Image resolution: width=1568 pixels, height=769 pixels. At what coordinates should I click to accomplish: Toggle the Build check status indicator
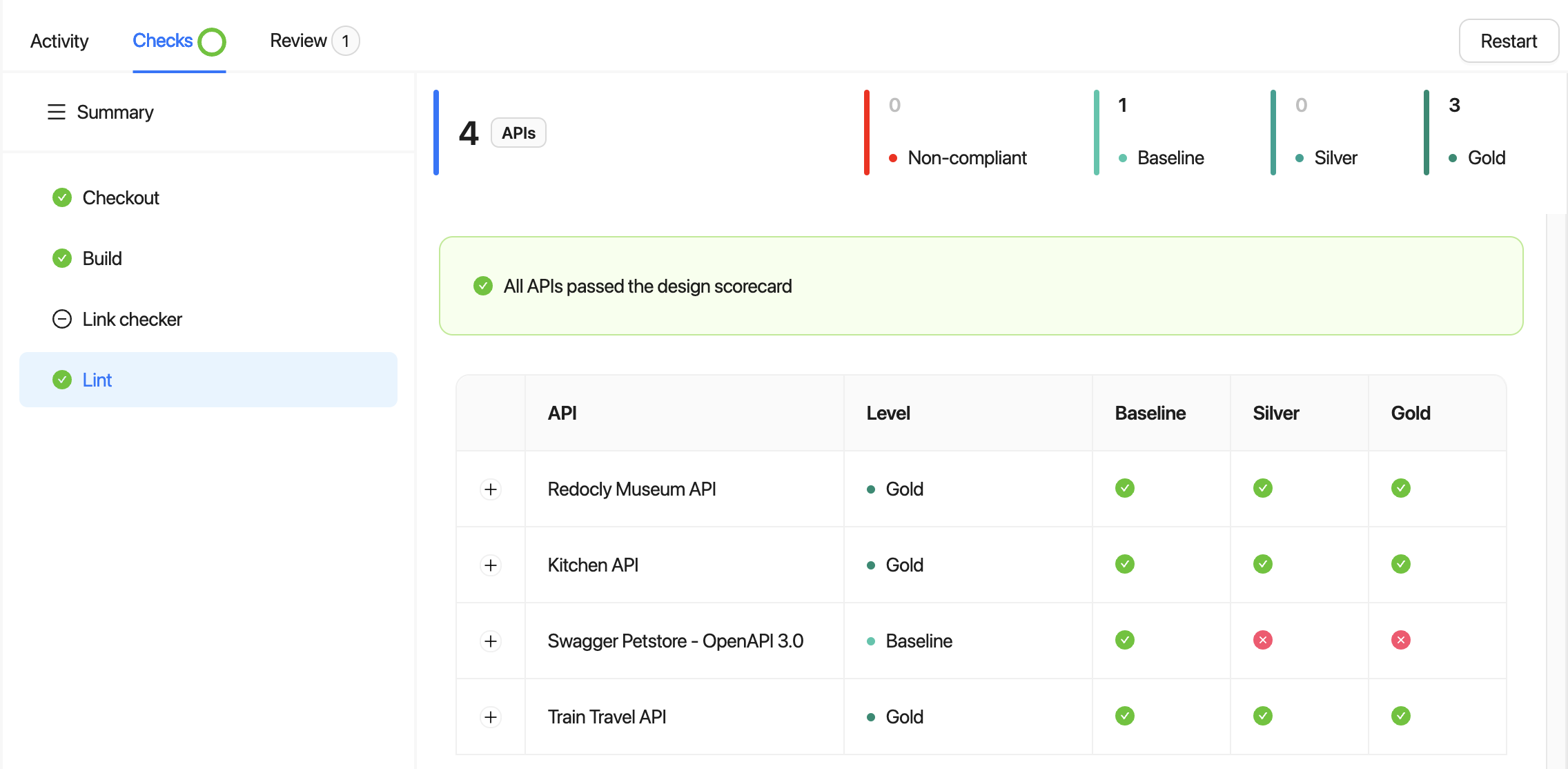62,258
